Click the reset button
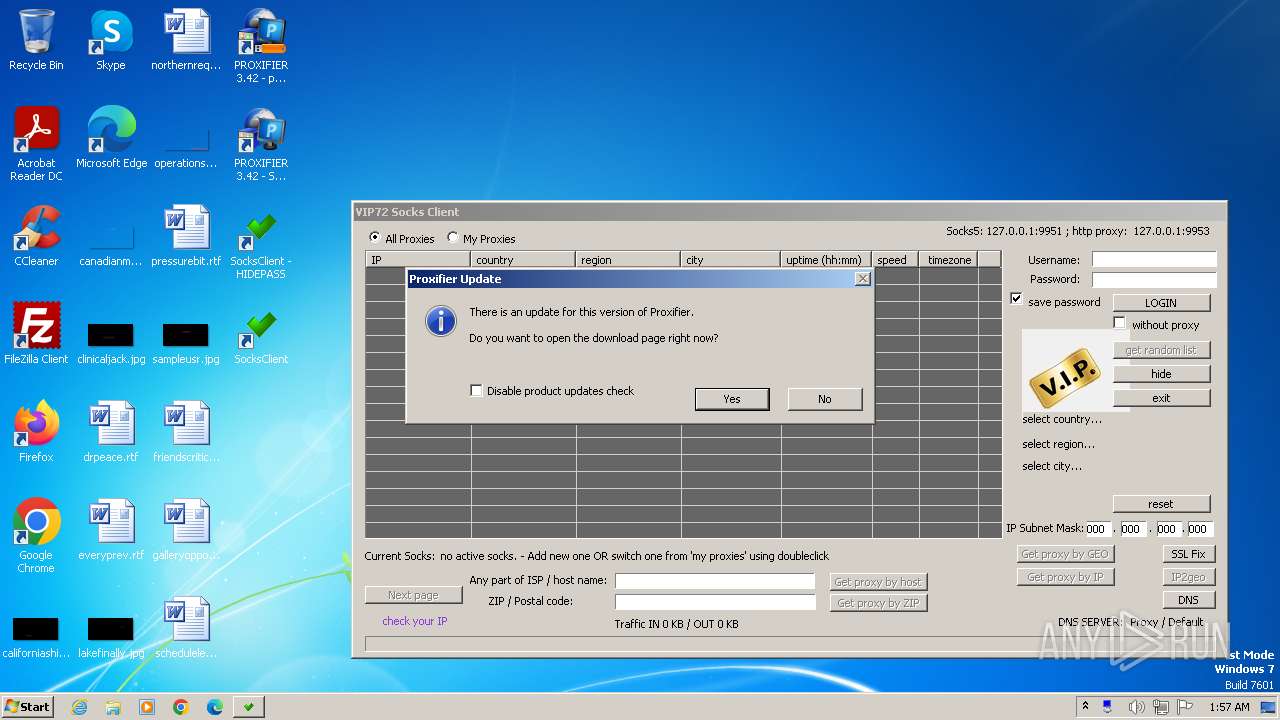 [1161, 503]
